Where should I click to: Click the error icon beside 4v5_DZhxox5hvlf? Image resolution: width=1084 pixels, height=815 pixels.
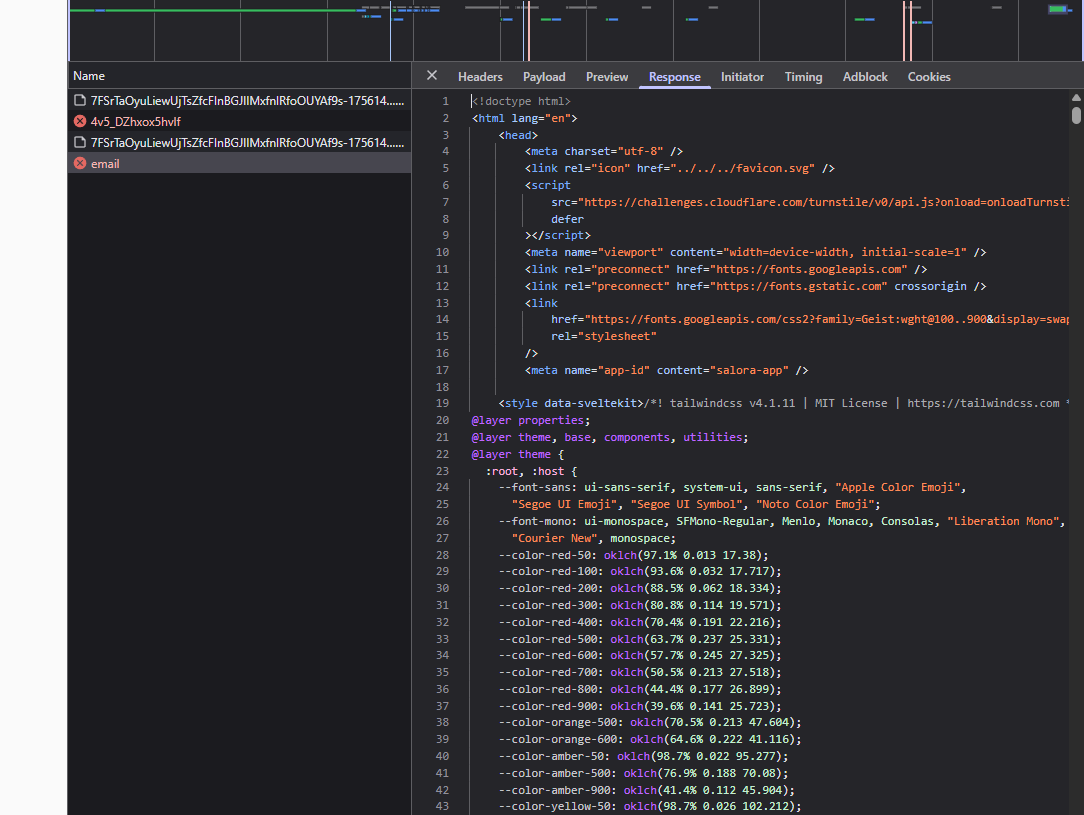(x=80, y=122)
